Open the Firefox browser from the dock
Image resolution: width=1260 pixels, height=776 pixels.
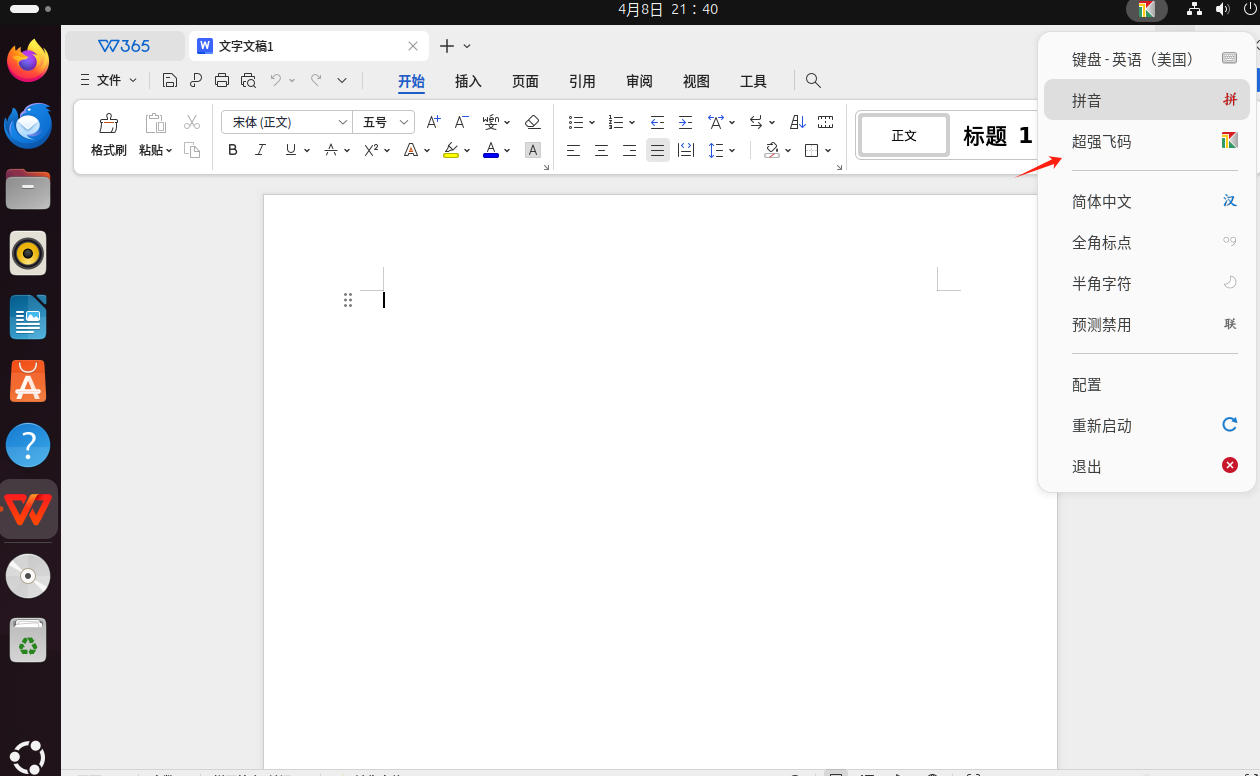[x=28, y=62]
